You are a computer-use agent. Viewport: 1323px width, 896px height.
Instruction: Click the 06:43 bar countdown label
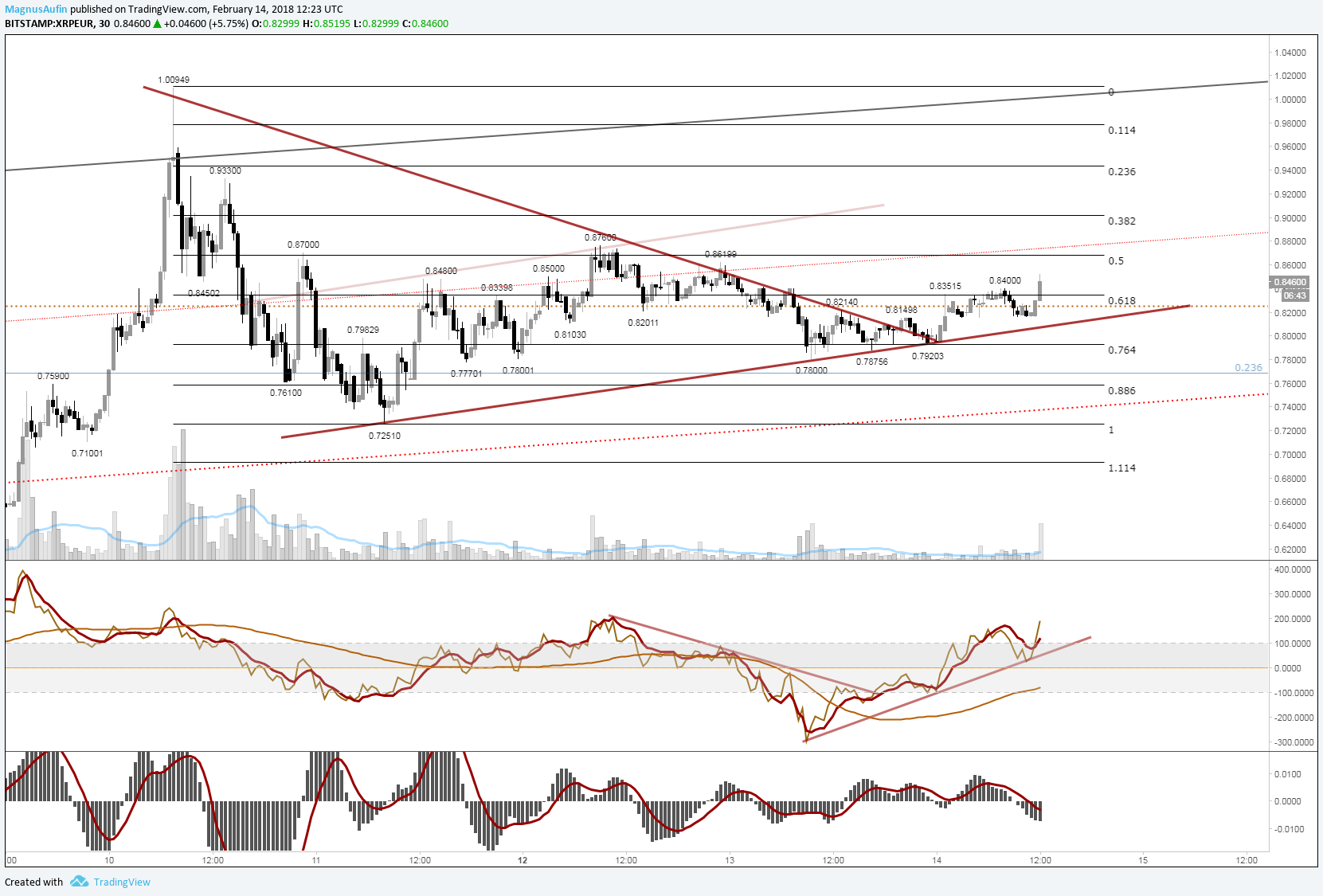pyautogui.click(x=1295, y=295)
